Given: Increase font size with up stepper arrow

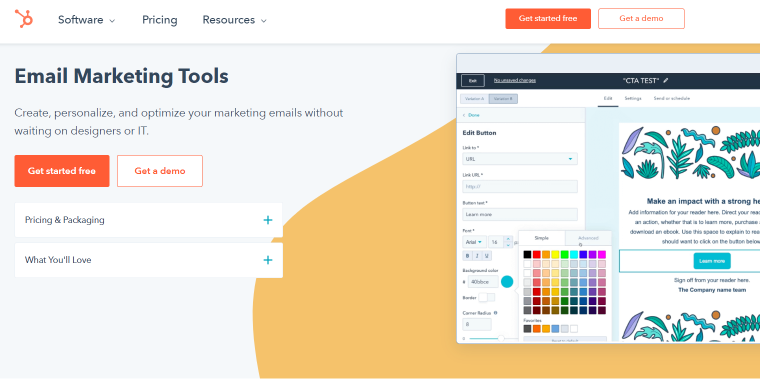Looking at the screenshot, I should click(x=508, y=239).
